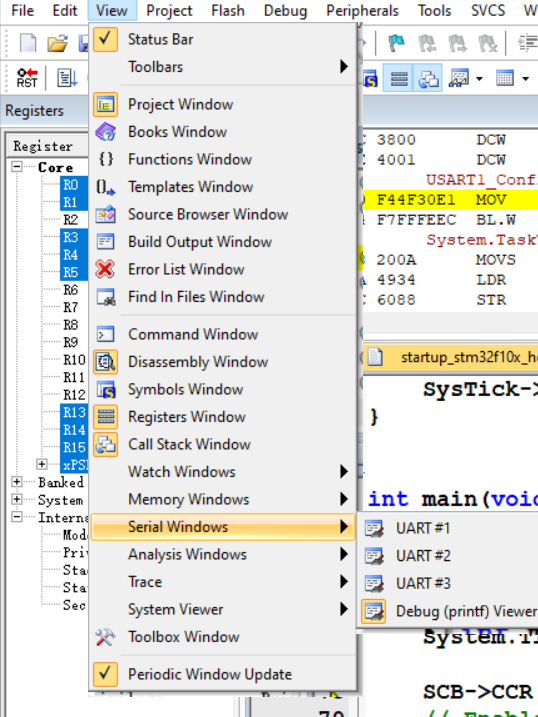
Task: Click the Call Stack Window icon in menu
Action: tap(106, 444)
